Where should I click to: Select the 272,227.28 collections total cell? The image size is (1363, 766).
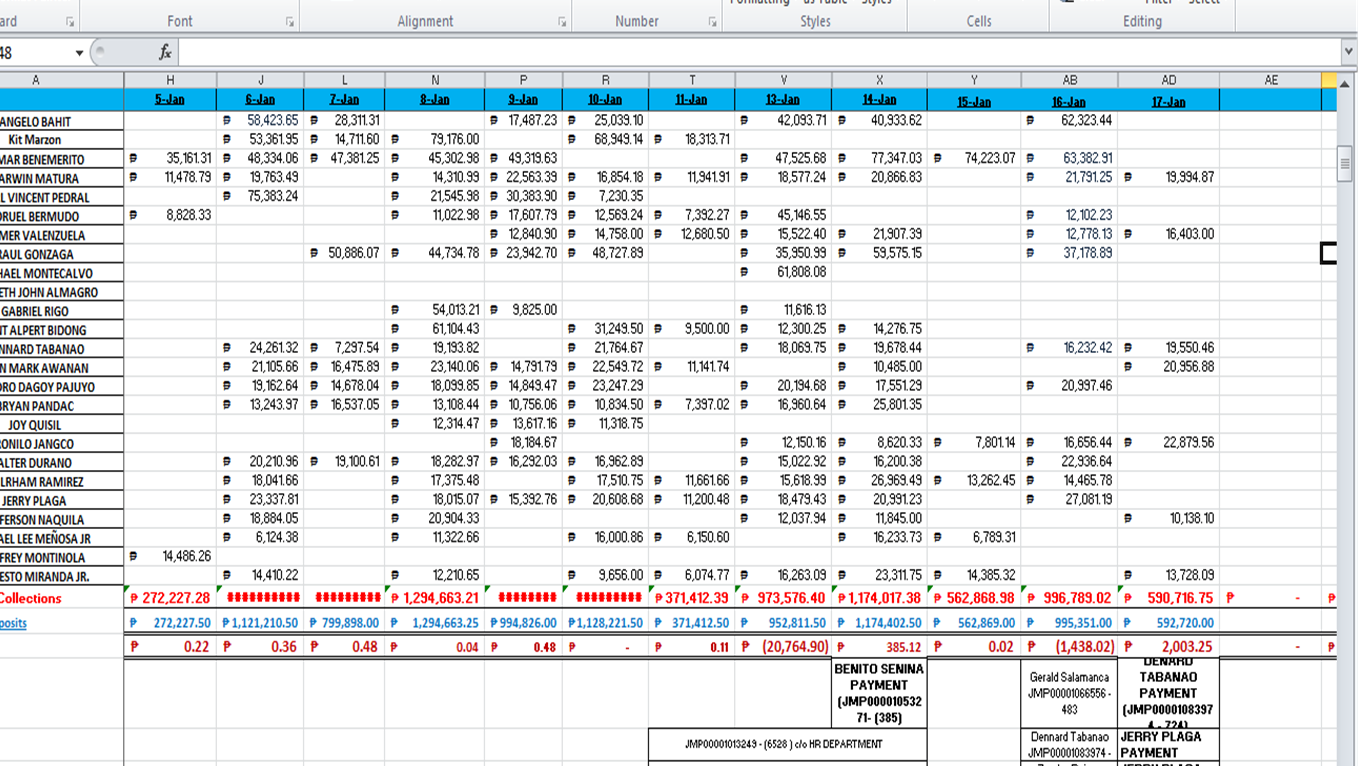pyautogui.click(x=170, y=598)
